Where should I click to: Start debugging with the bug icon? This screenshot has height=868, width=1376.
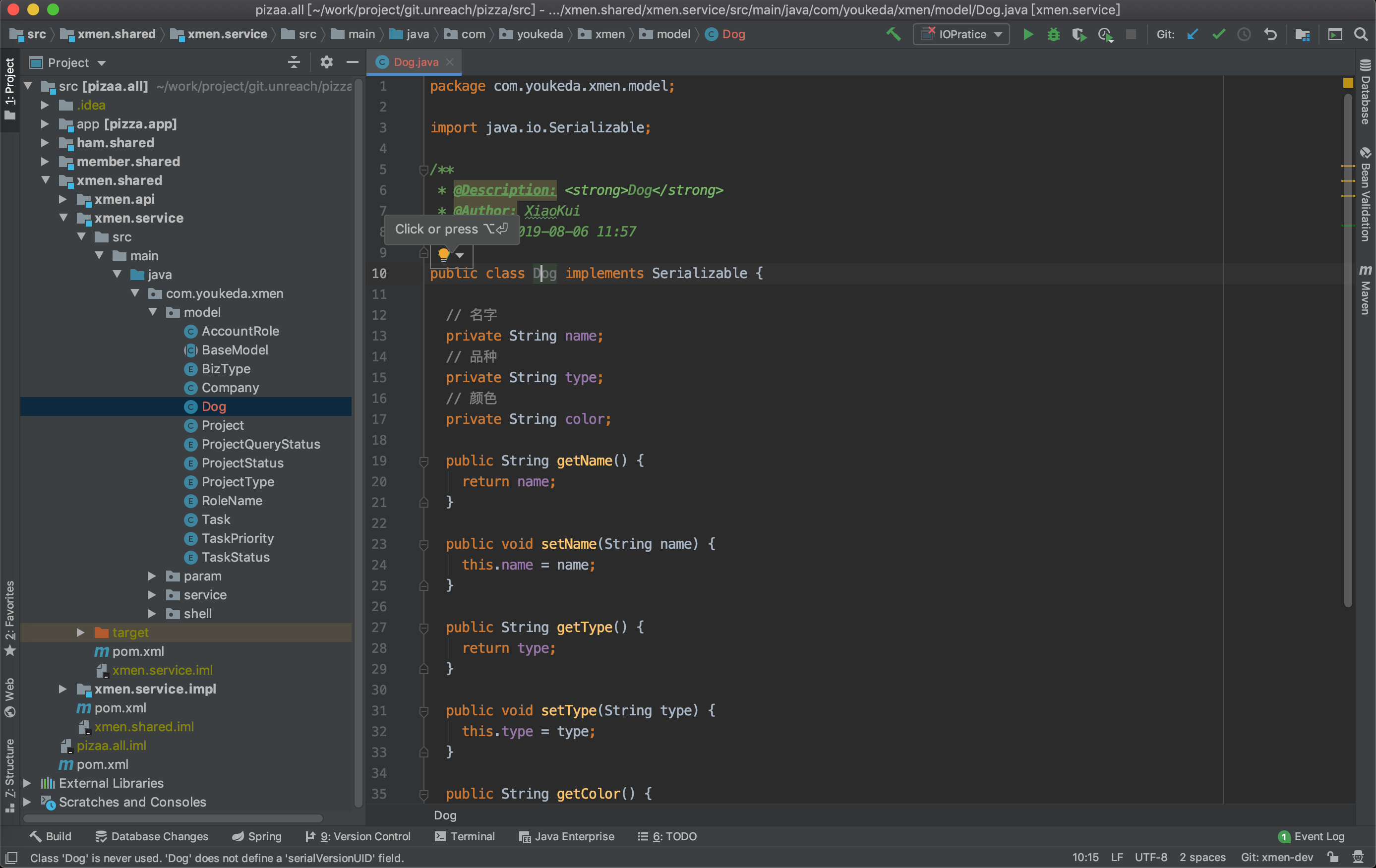click(x=1053, y=34)
